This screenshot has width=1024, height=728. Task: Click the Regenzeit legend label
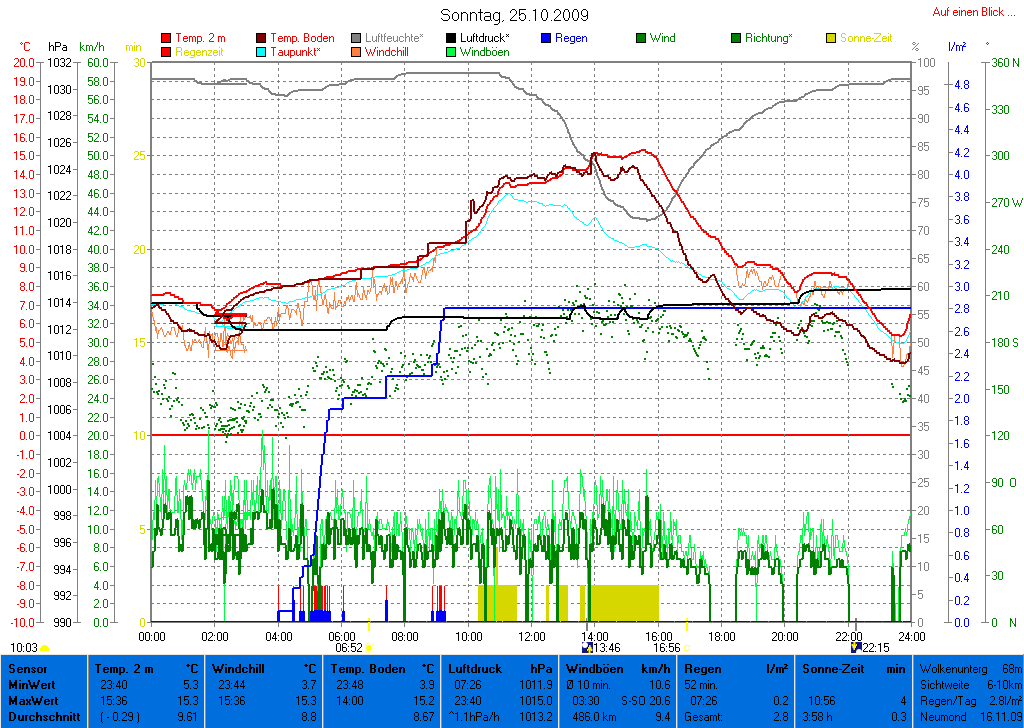click(x=200, y=51)
